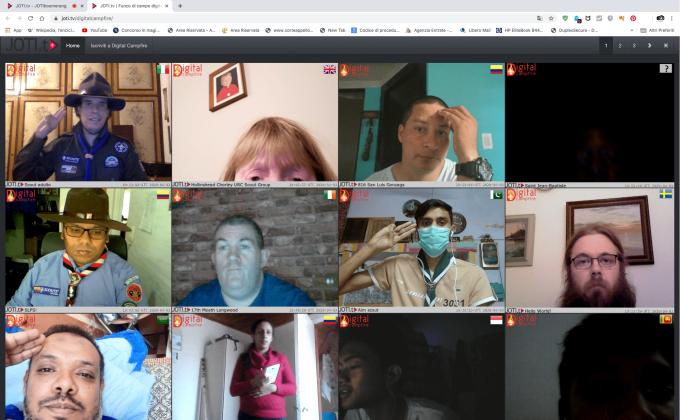
Task: Close the active JOTI.tv Digital Campfire tab
Action: click(167, 6)
